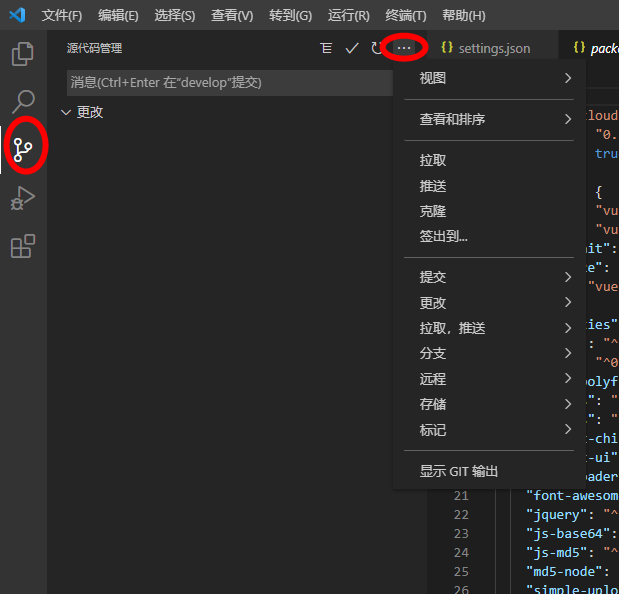Open the Search view in activity bar
This screenshot has height=594, width=619.
[23, 101]
